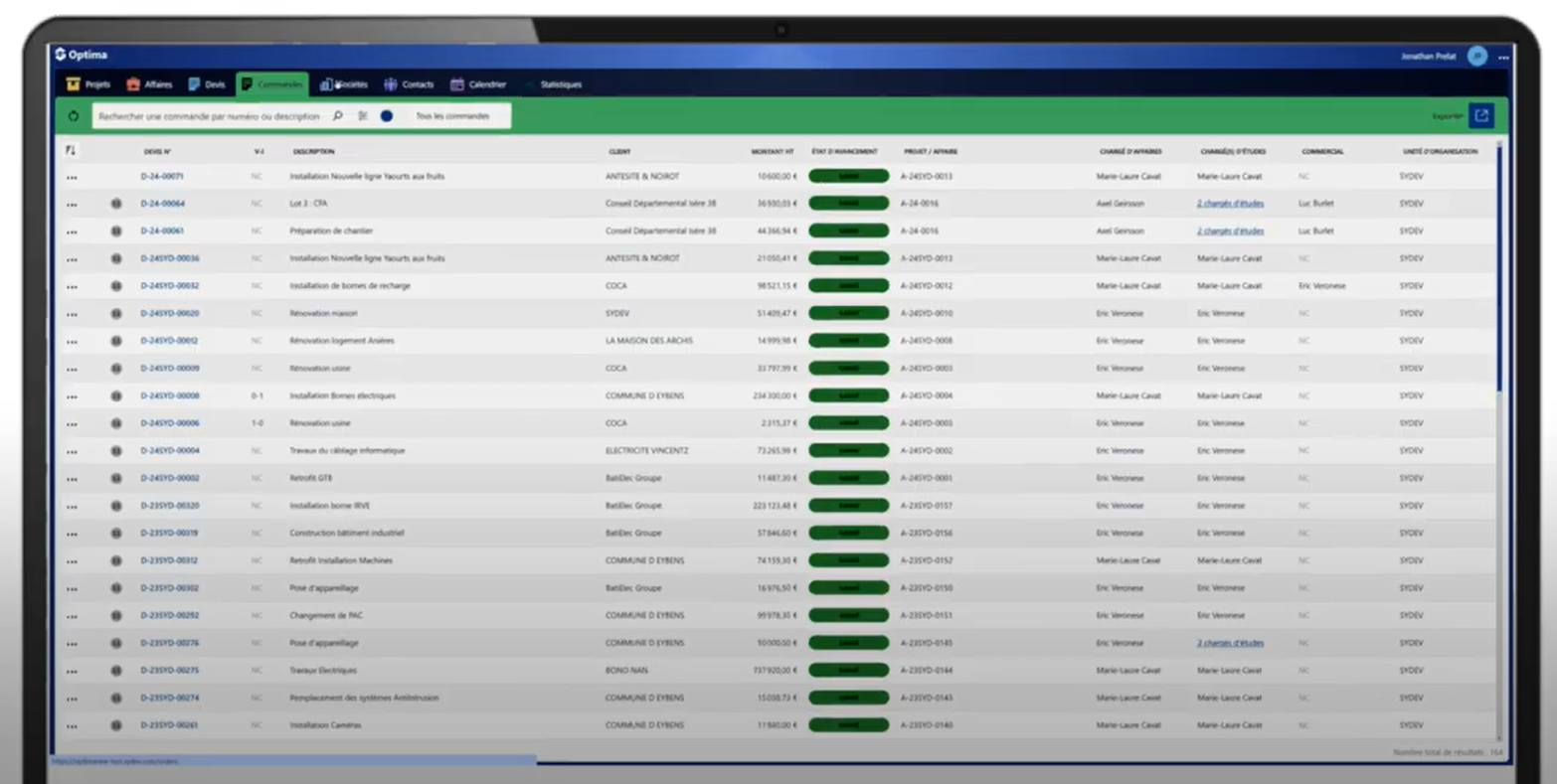Click the progress bar for D-24SYD-00032
The width and height of the screenshot is (1557, 784).
(848, 285)
